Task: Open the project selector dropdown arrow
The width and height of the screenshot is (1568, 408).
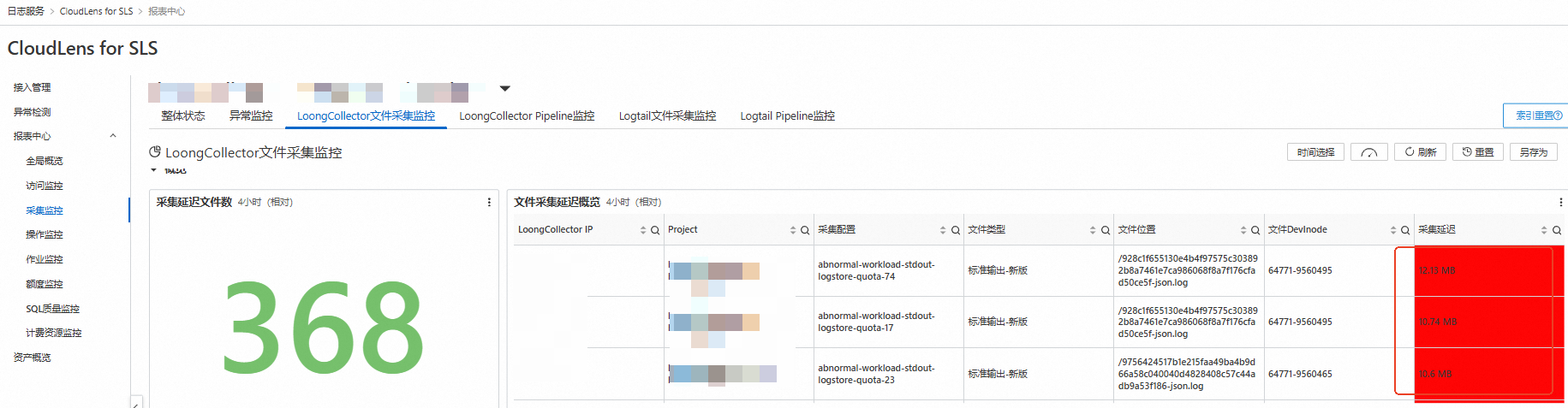Action: tap(505, 88)
